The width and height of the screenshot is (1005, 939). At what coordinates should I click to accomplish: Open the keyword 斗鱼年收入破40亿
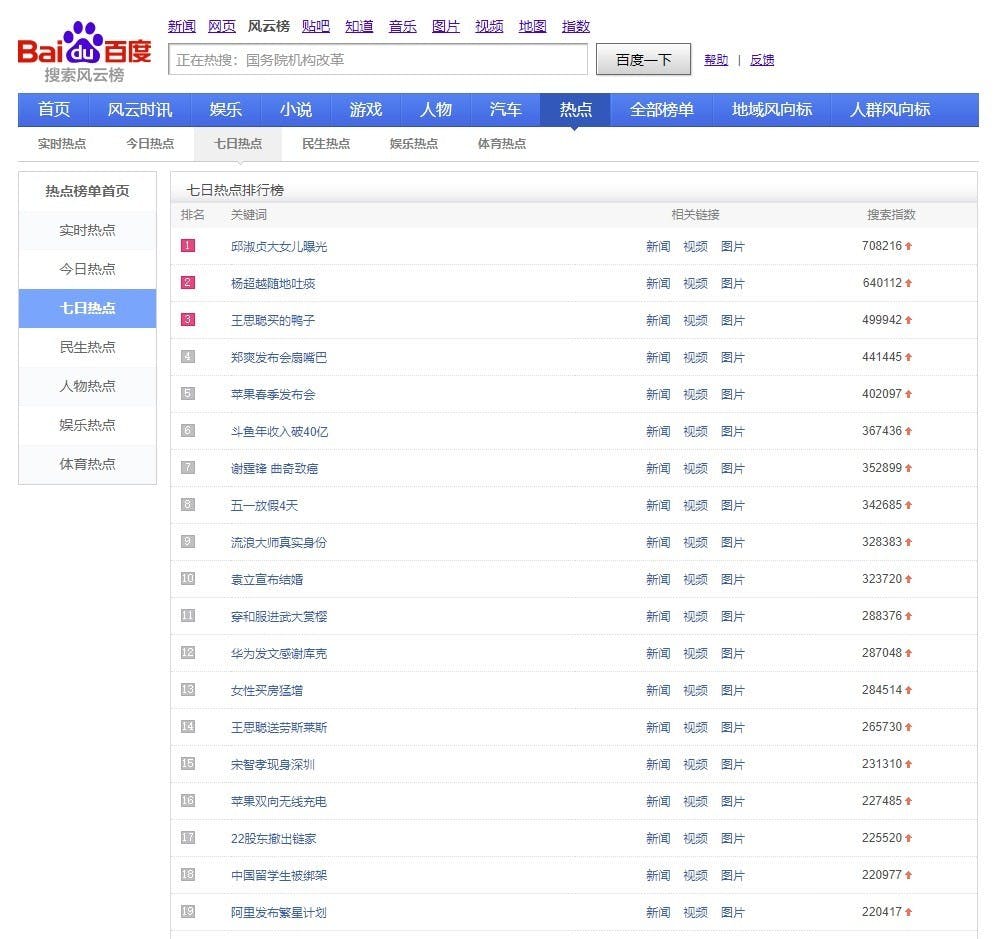(x=279, y=432)
